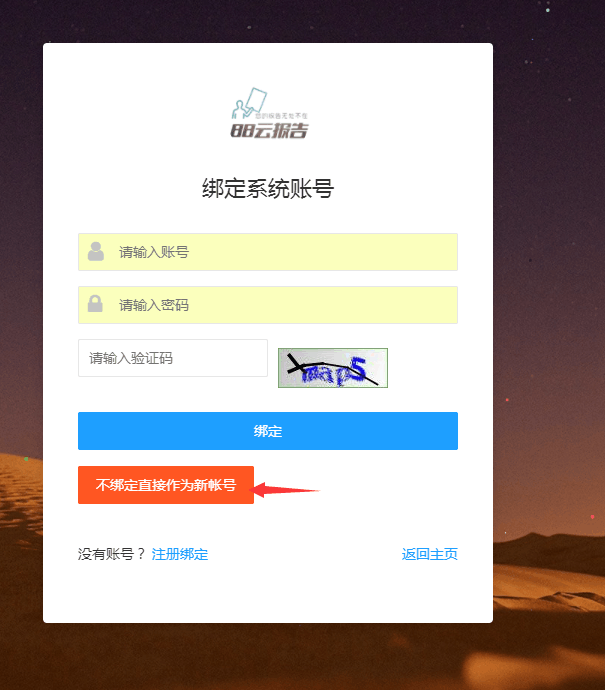Click the figure-holding-paper logo graphic
Screen dimensions: 605x690
pos(249,103)
